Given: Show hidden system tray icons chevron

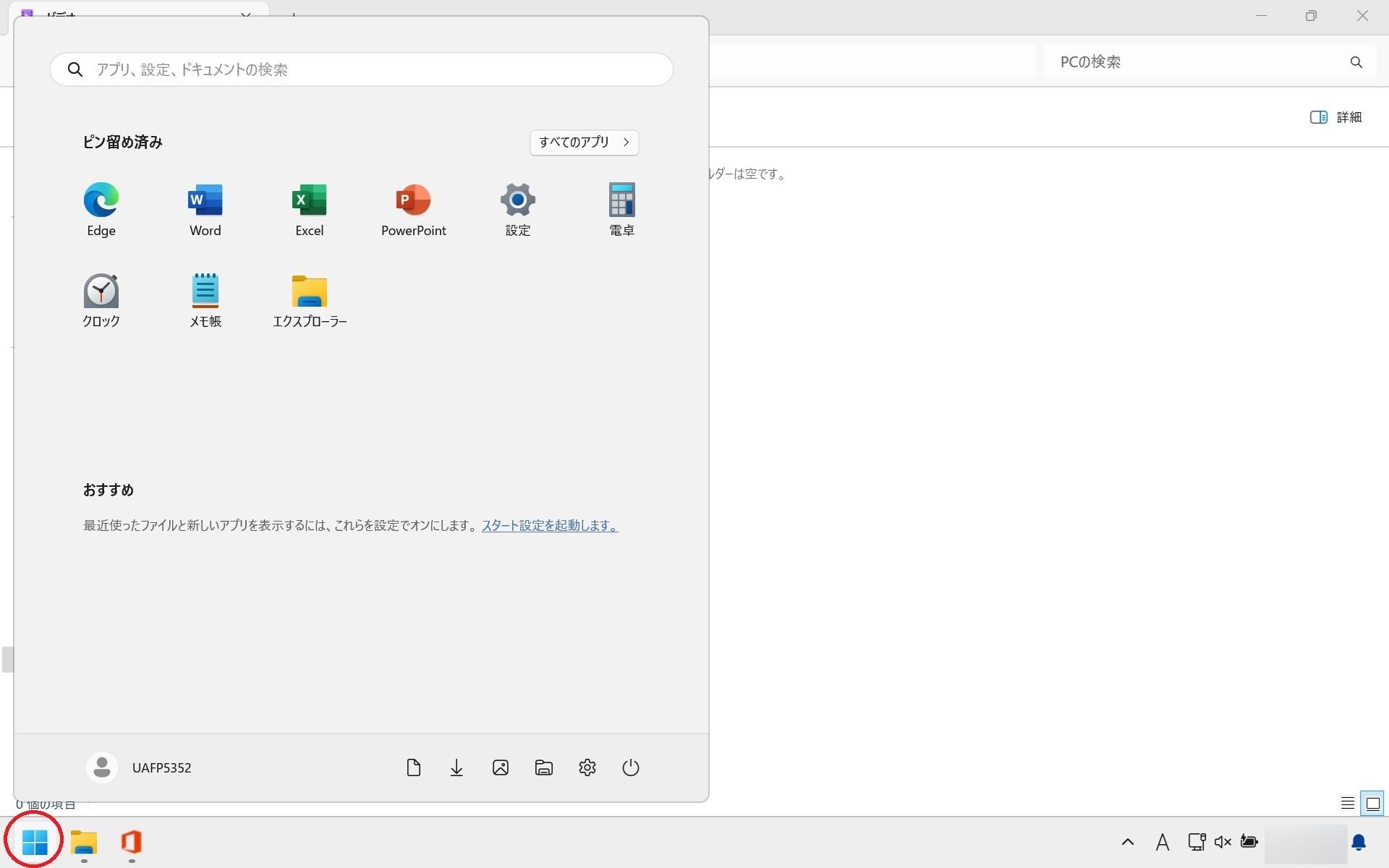Looking at the screenshot, I should (x=1127, y=841).
